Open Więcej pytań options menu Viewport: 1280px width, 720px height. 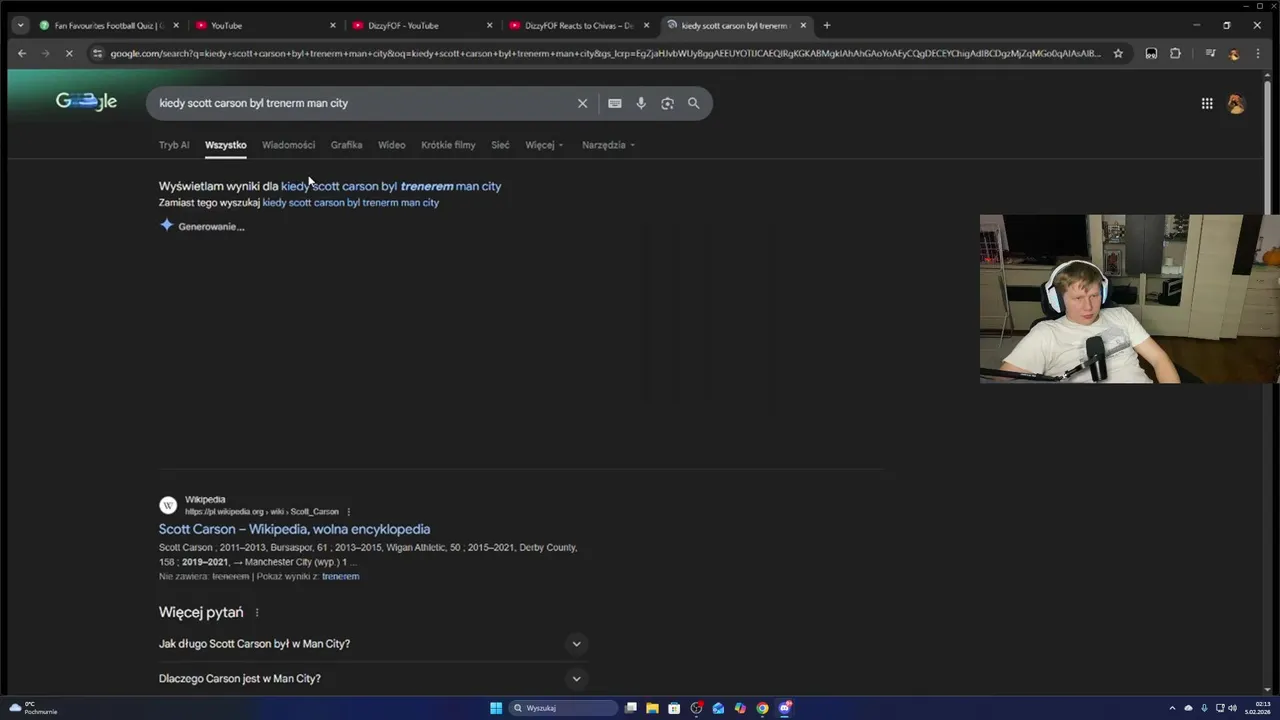coord(257,613)
